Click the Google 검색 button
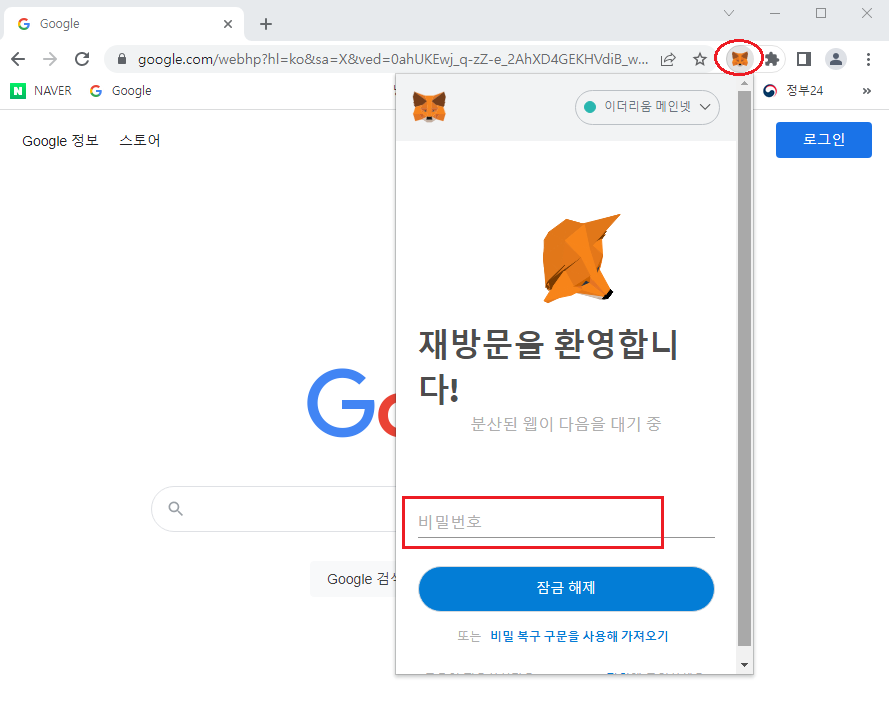 353,579
